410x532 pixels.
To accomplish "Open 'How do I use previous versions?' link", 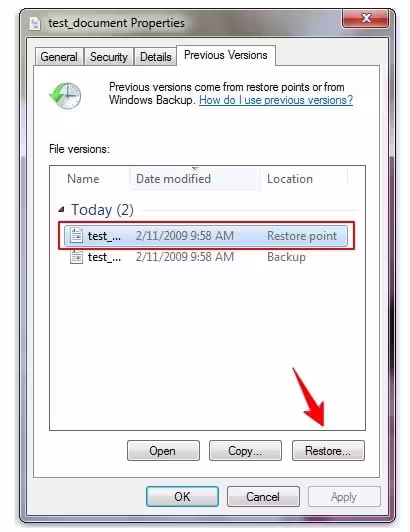I will [276, 100].
